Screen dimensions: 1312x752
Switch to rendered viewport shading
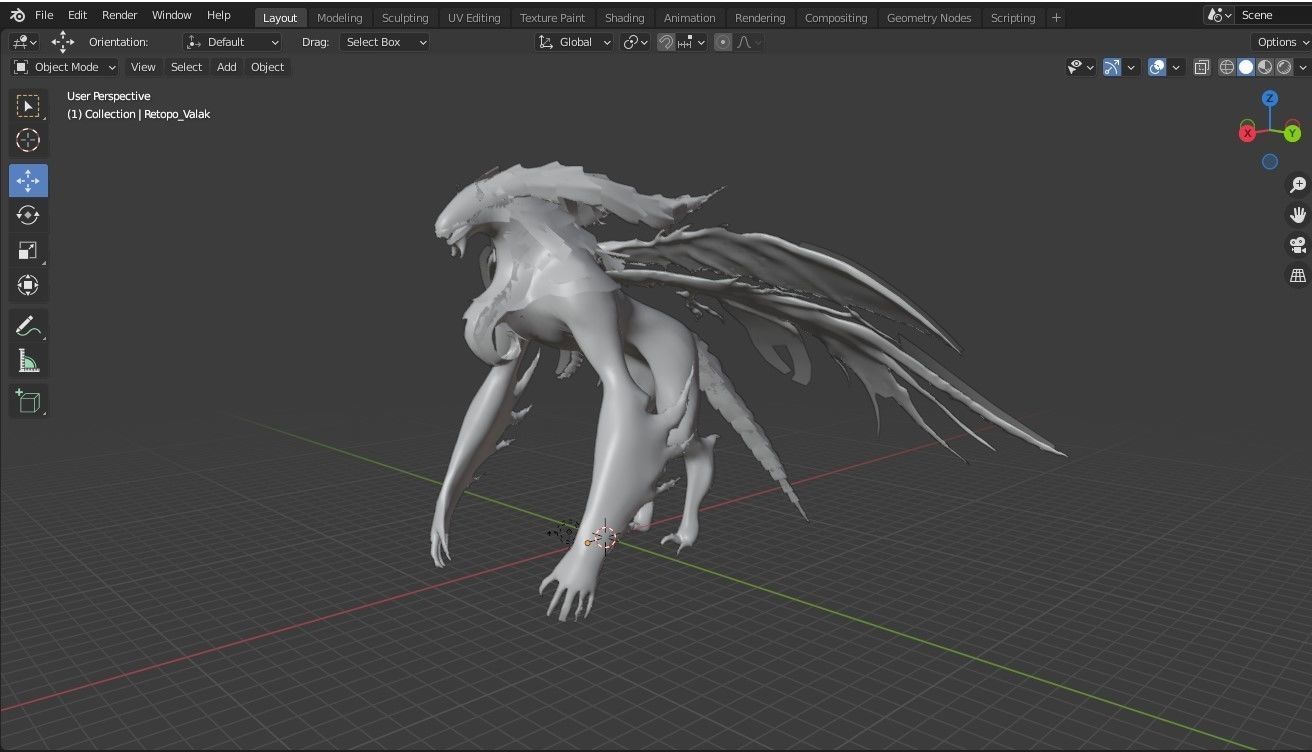[x=1284, y=67]
